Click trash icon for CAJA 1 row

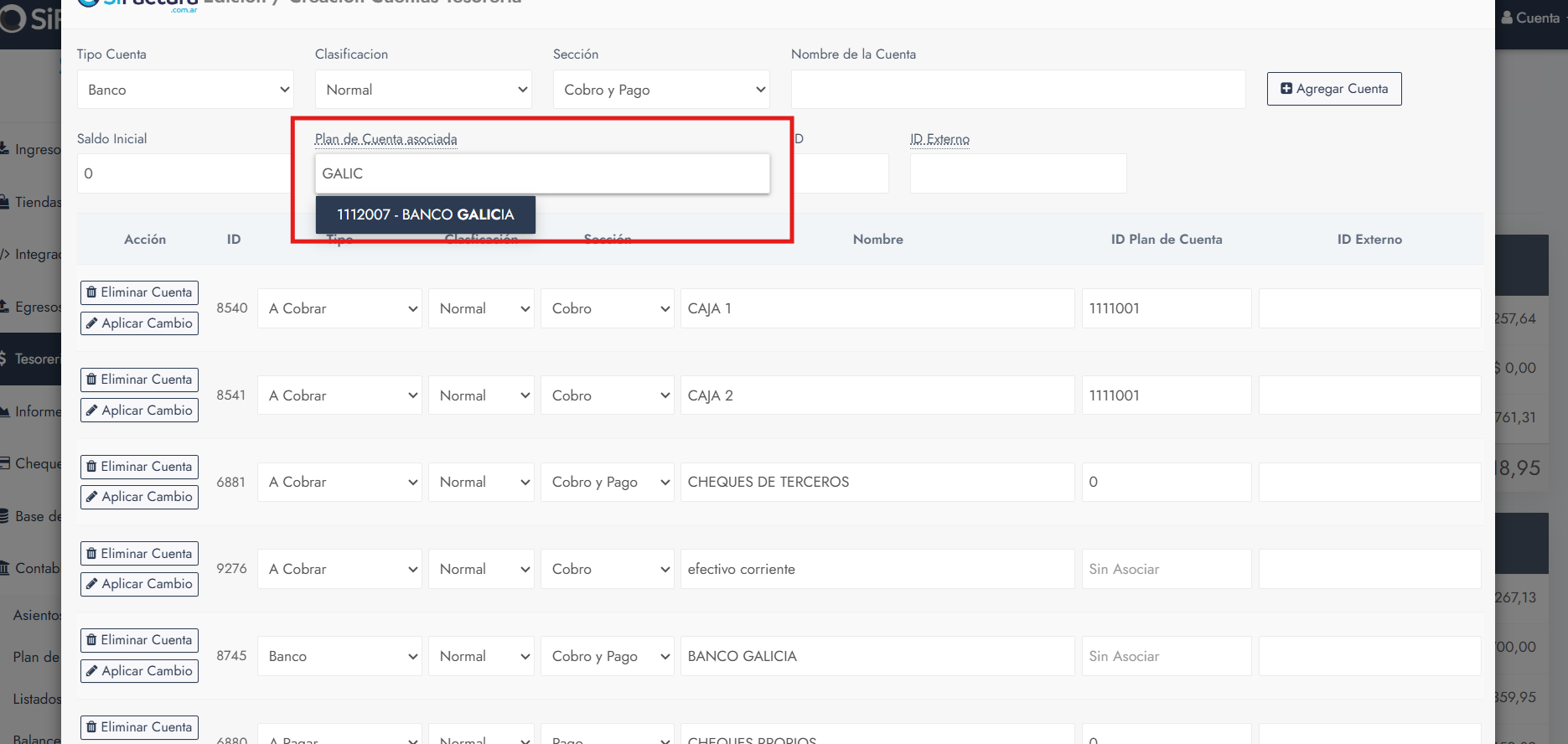[x=91, y=292]
